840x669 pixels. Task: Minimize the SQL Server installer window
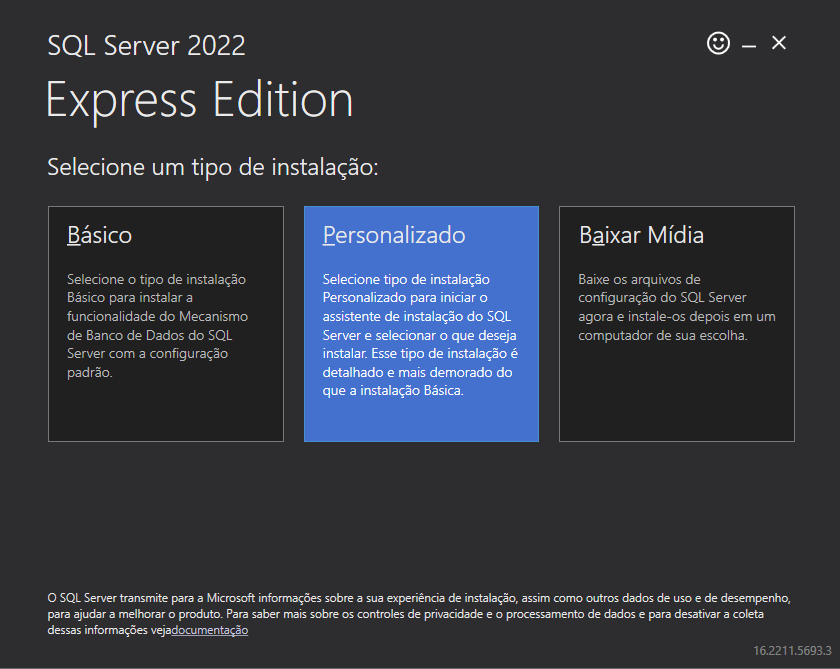pos(748,47)
